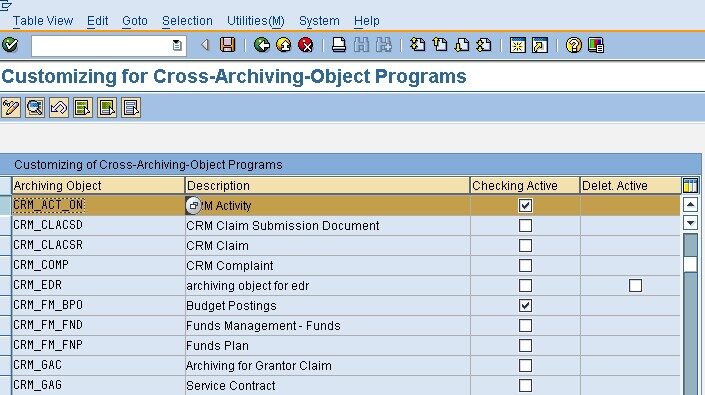Click the table scroll down arrow
The width and height of the screenshot is (705, 395).
pyautogui.click(x=690, y=222)
